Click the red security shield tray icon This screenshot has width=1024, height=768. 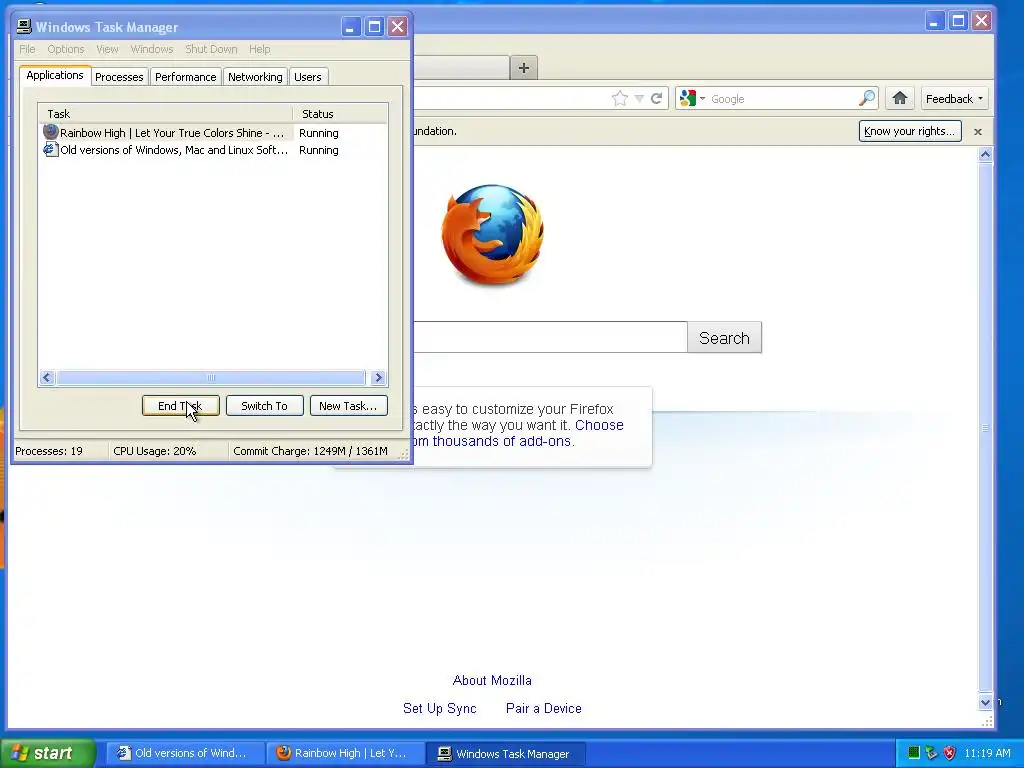pyautogui.click(x=950, y=753)
